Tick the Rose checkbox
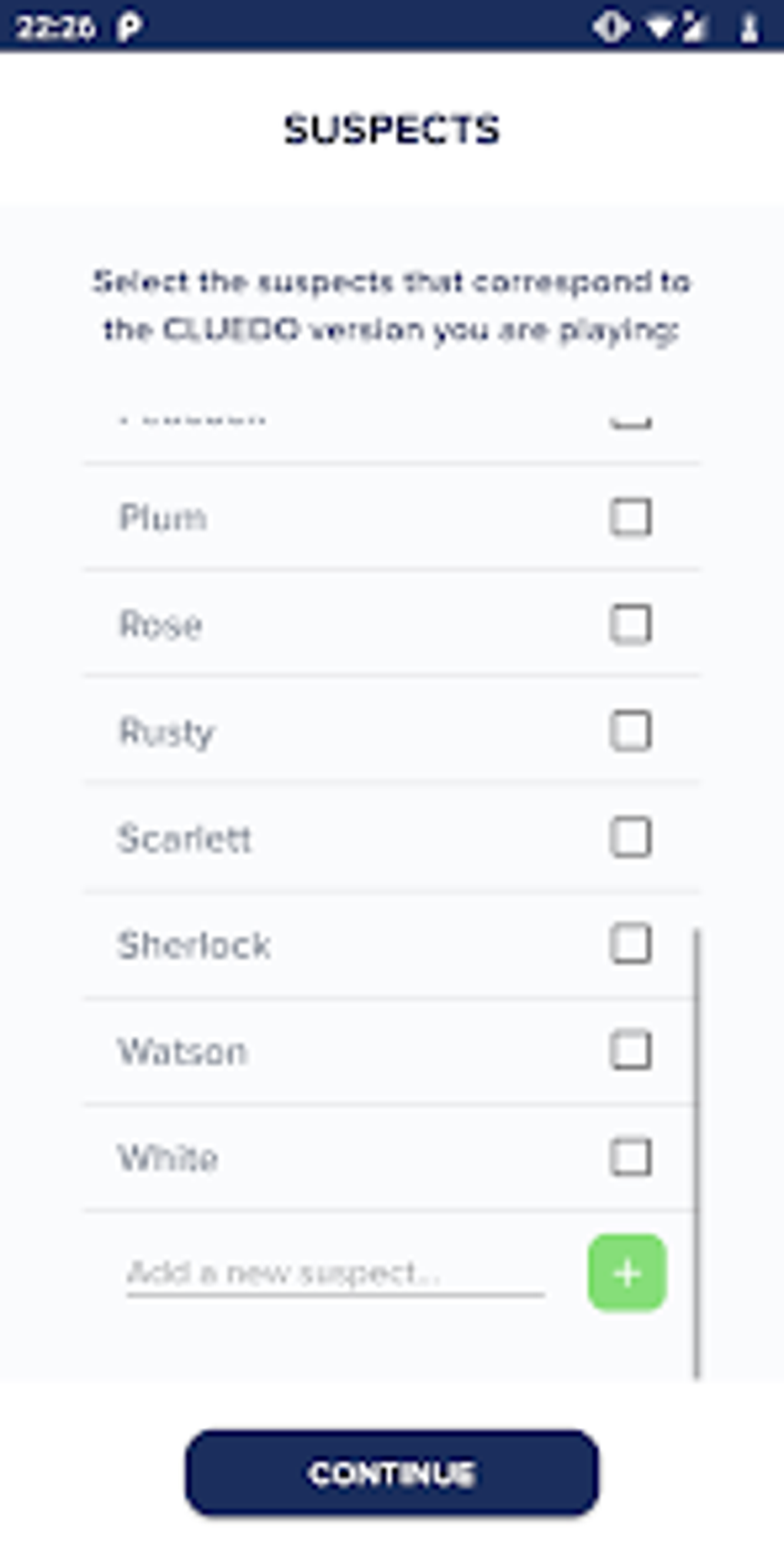Image resolution: width=784 pixels, height=1568 pixels. coord(630,623)
